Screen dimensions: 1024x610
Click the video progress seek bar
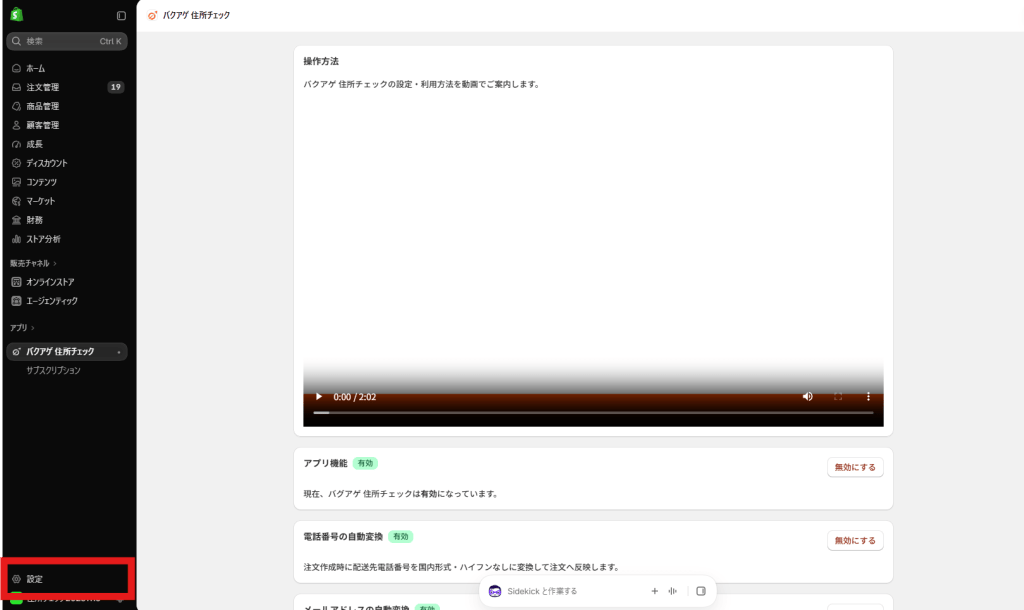point(593,413)
